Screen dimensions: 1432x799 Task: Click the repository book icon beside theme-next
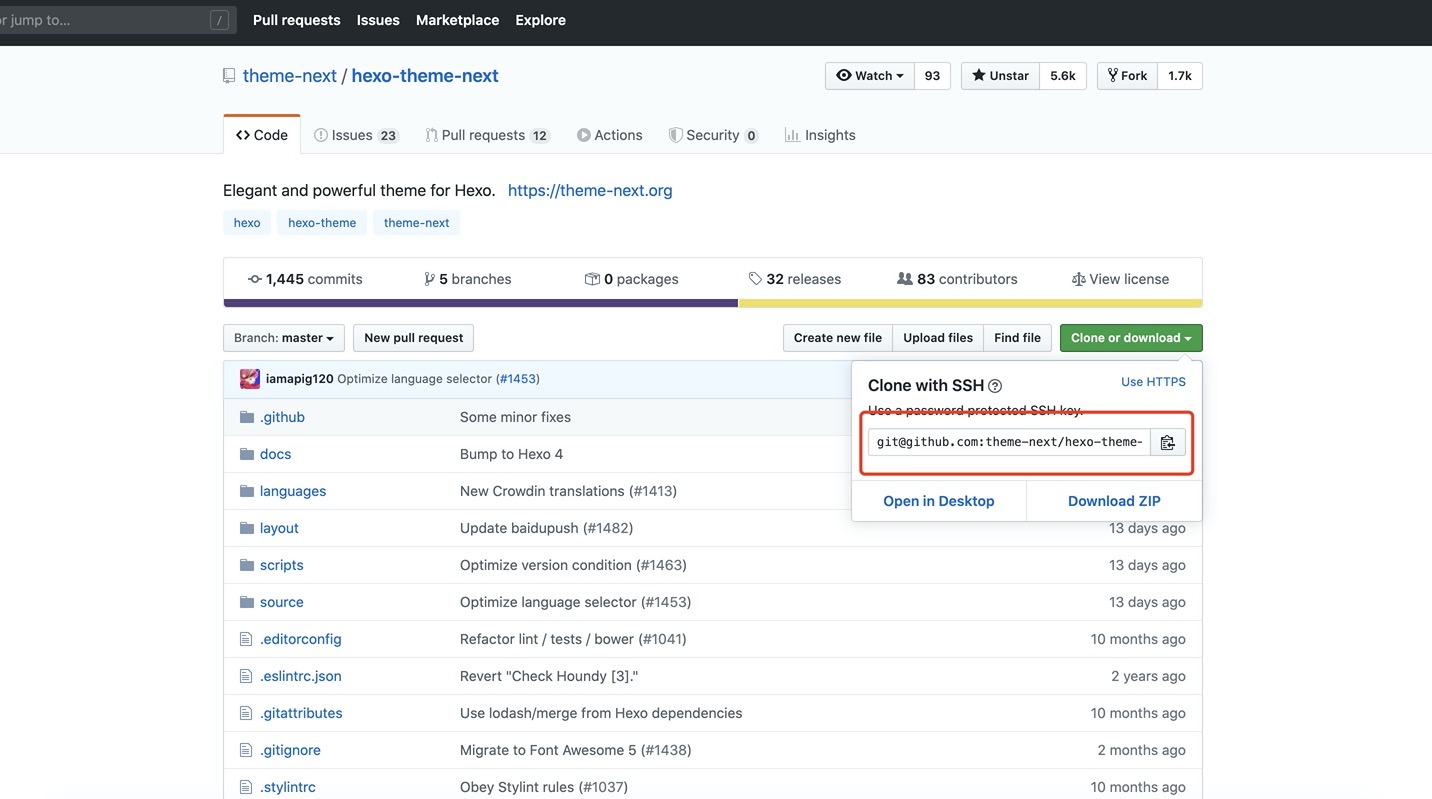pyautogui.click(x=229, y=74)
